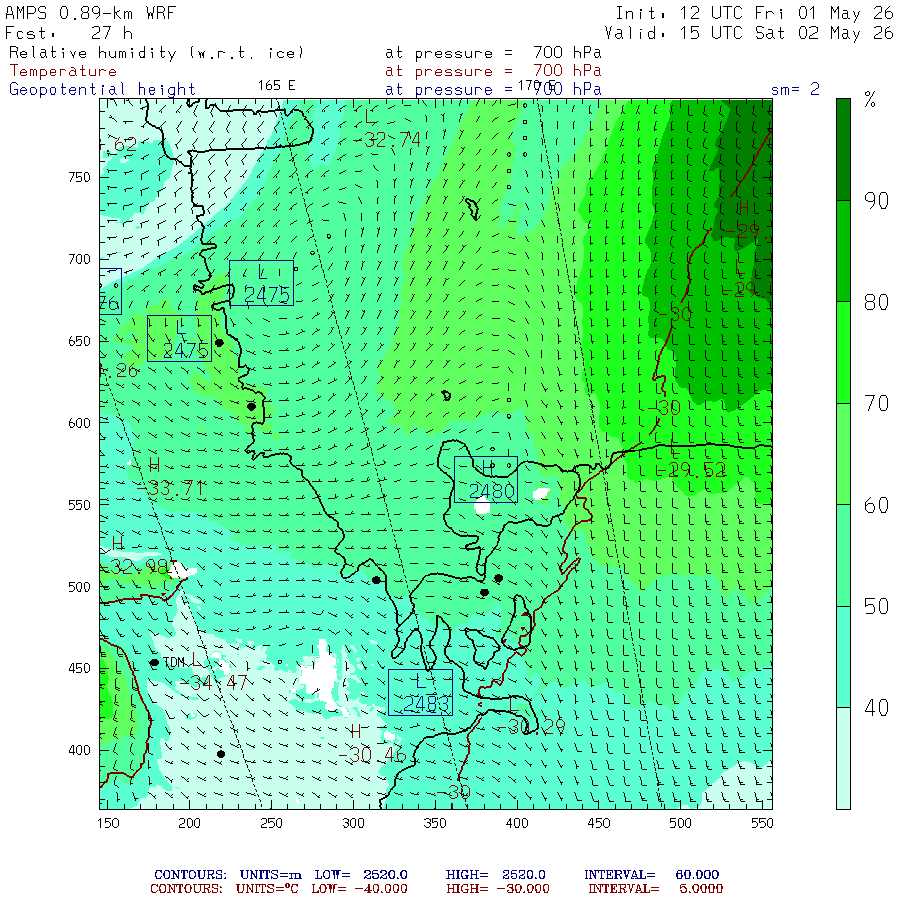The image size is (900, 900).
Task: Click the palest 40% legend color band
Action: tap(843, 758)
